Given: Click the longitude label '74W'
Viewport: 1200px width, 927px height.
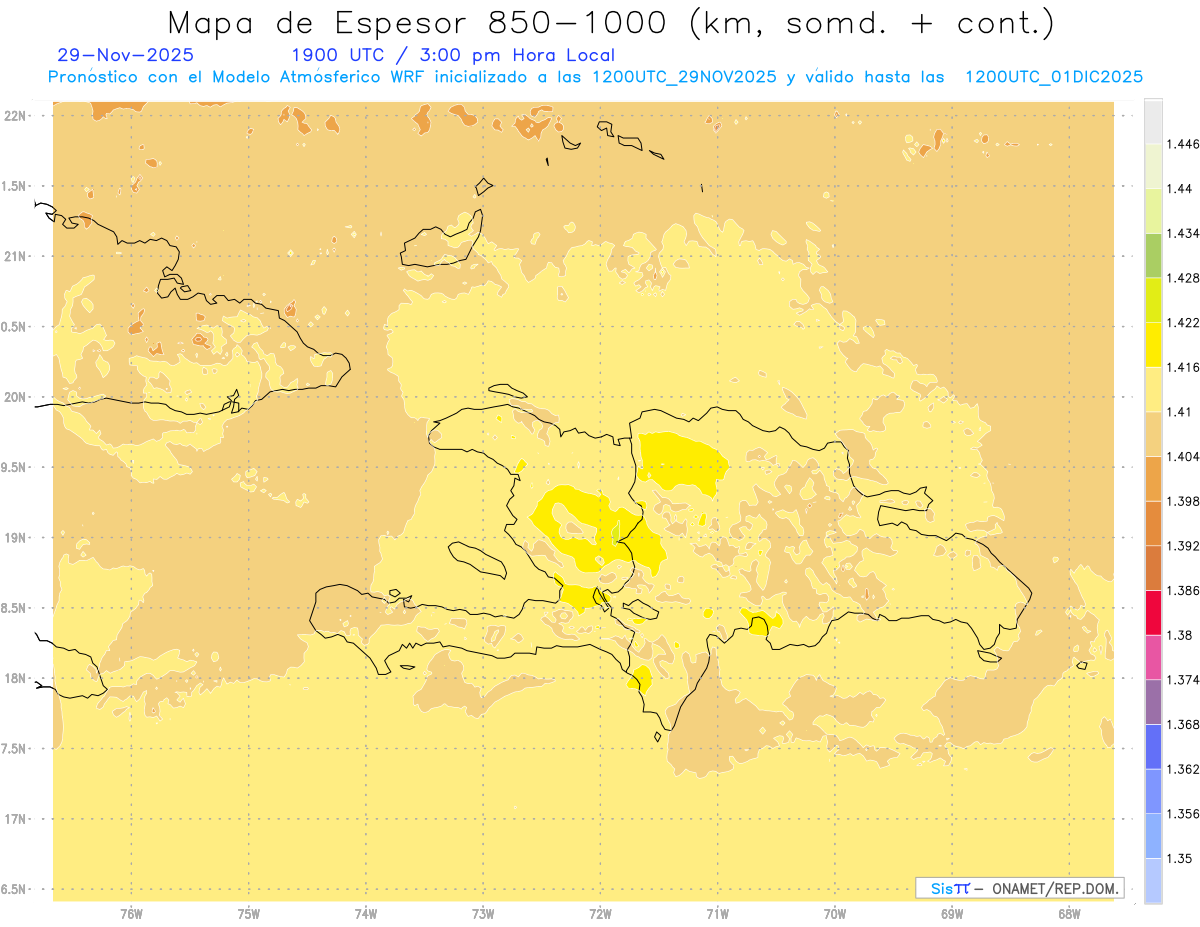Looking at the screenshot, I should pos(366,914).
